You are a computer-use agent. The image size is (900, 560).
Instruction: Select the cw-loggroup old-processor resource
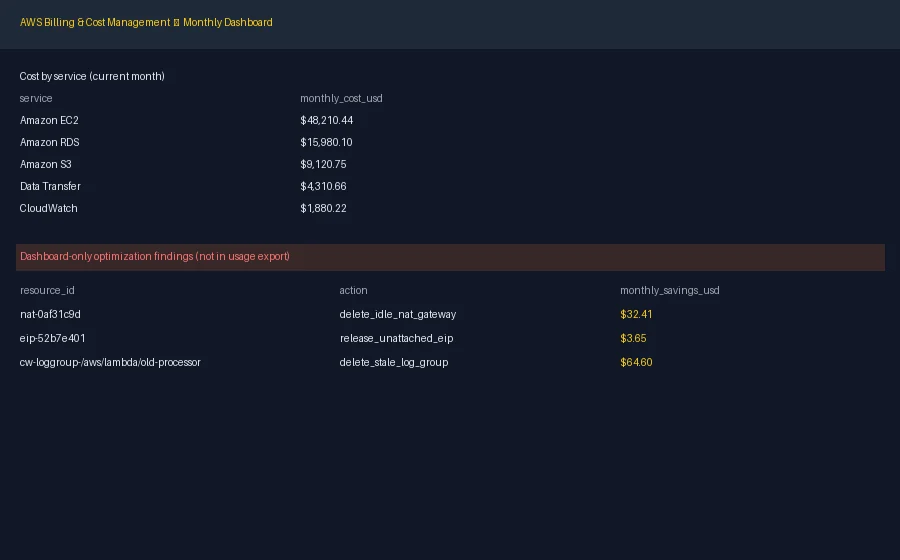(110, 363)
